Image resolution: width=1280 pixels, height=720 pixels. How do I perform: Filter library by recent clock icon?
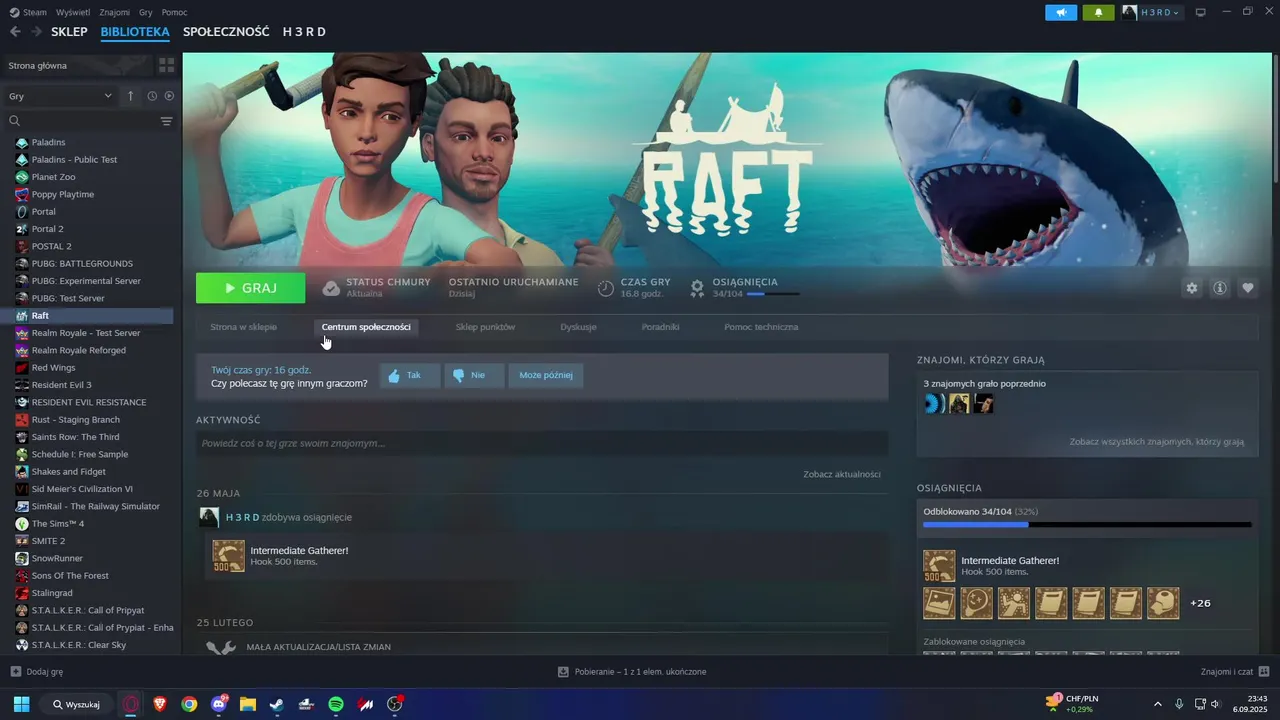(152, 96)
